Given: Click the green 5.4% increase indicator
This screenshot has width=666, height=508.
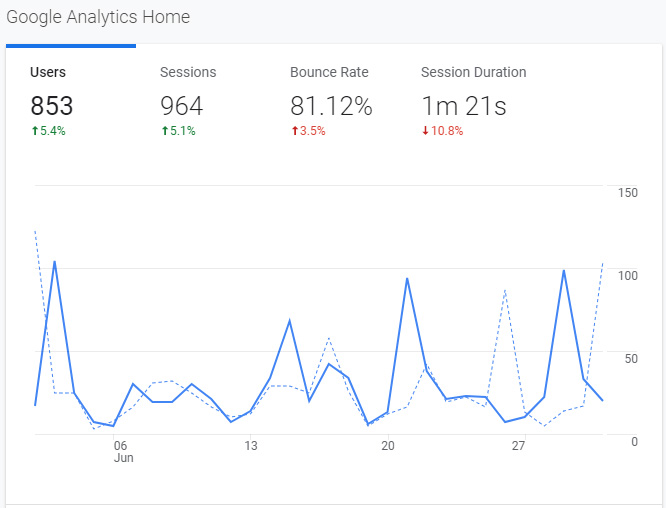Looking at the screenshot, I should 48,131.
